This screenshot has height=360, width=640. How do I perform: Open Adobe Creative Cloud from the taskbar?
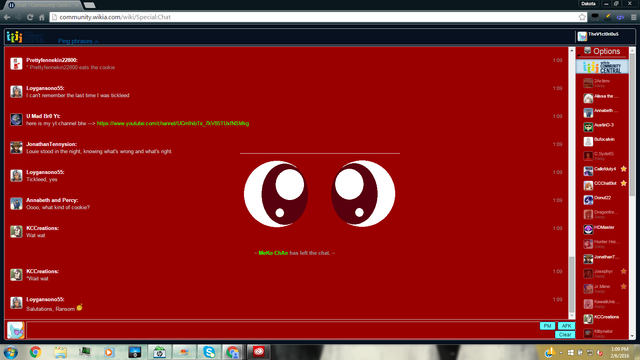pos(258,352)
